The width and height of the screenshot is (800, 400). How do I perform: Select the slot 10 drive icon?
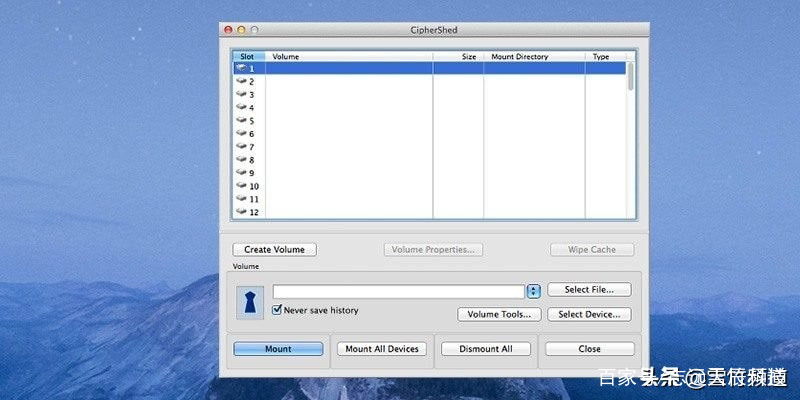point(241,186)
